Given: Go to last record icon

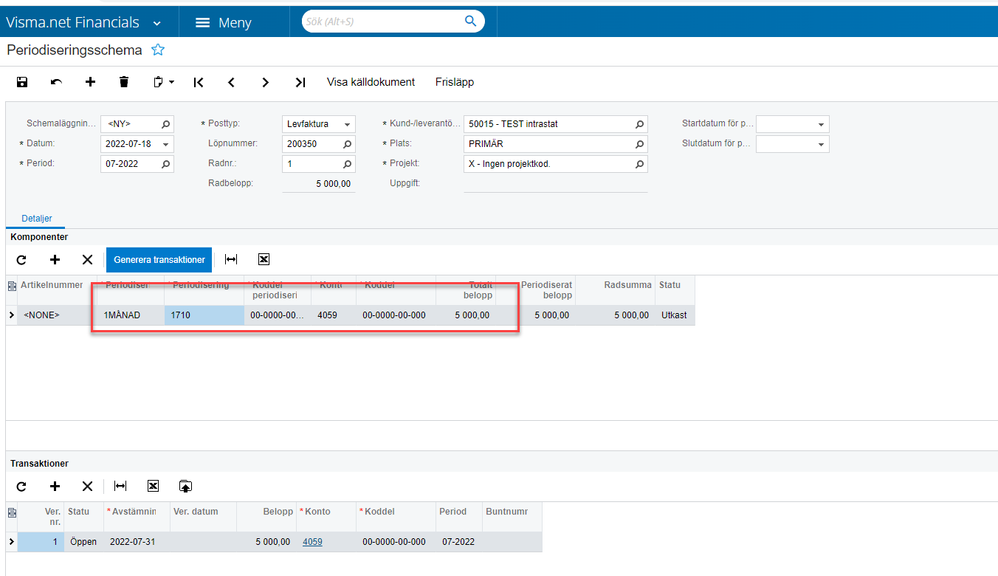Looking at the screenshot, I should point(300,82).
